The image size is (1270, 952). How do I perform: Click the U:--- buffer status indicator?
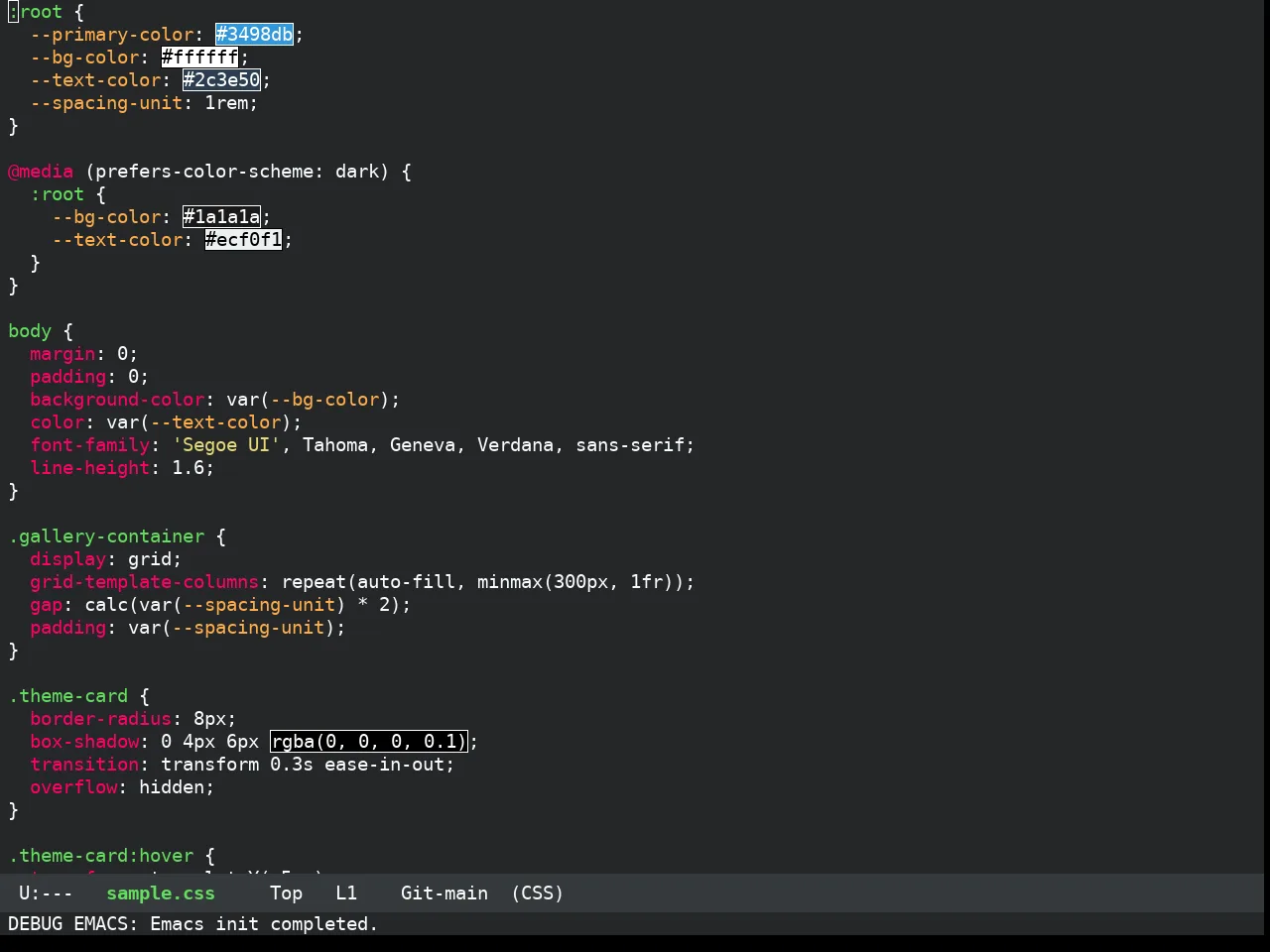[46, 893]
